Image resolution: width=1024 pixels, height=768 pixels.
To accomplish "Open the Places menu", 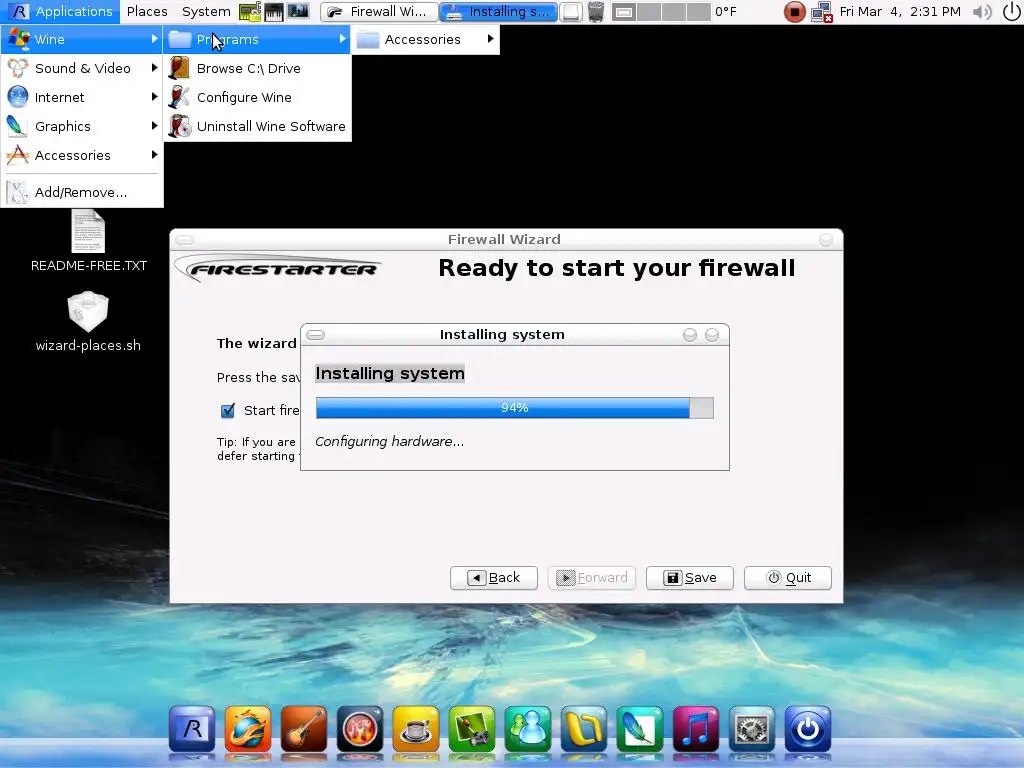I will pos(147,11).
